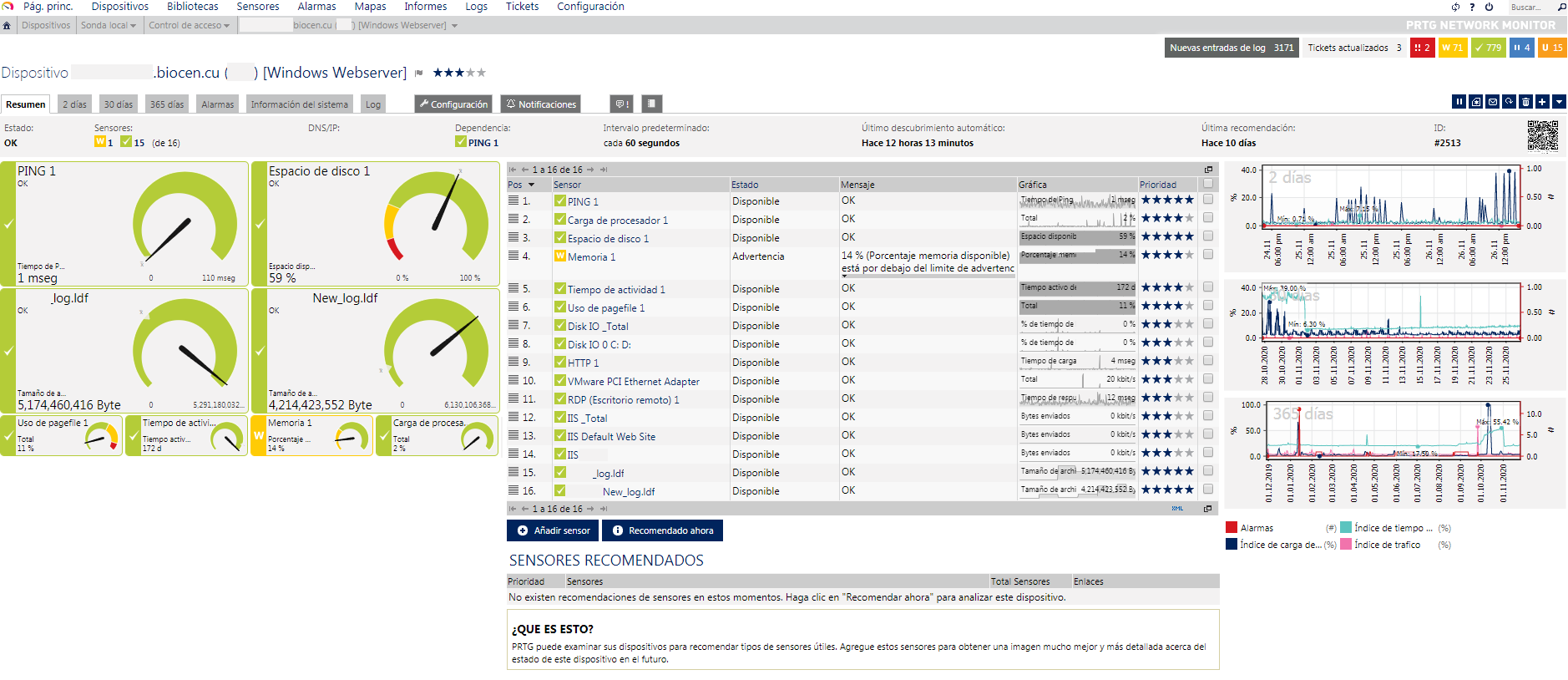1568x680 pixels.
Task: Check the Memoria 1 row checkbox
Action: point(1208,255)
